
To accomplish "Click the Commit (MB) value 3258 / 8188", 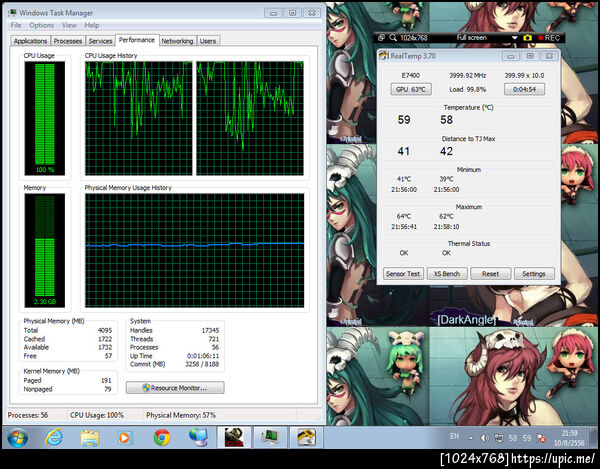I will pos(202,364).
